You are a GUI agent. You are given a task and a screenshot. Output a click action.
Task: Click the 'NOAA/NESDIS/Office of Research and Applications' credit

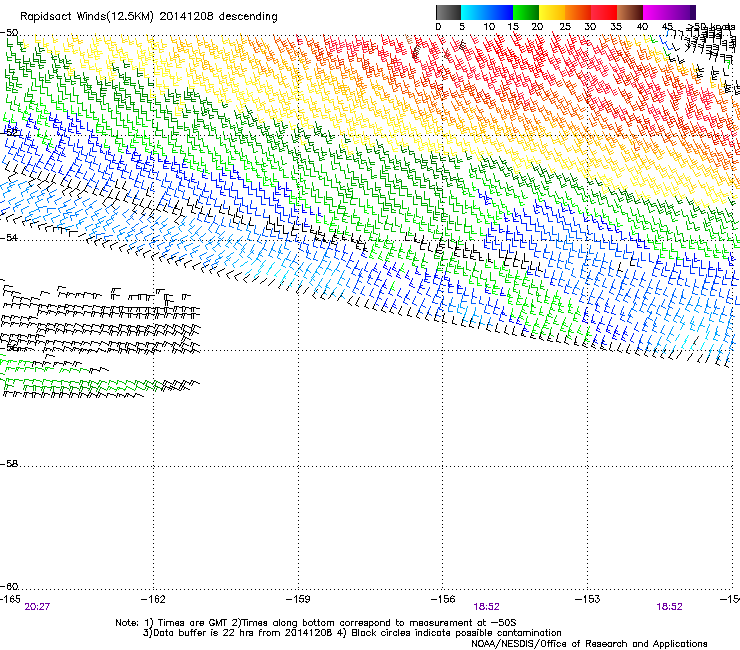[x=589, y=644]
